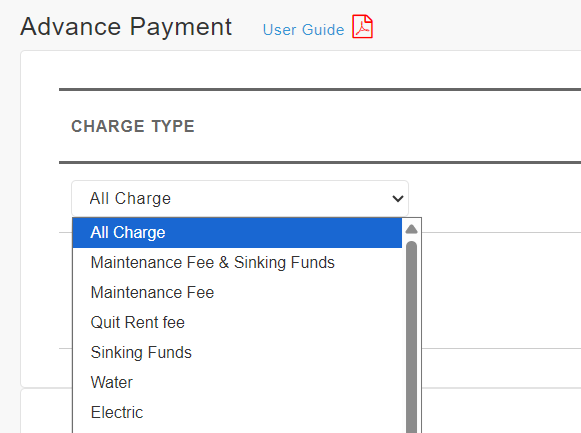Choose the Sinking Funds option
The height and width of the screenshot is (433, 581).
click(237, 353)
